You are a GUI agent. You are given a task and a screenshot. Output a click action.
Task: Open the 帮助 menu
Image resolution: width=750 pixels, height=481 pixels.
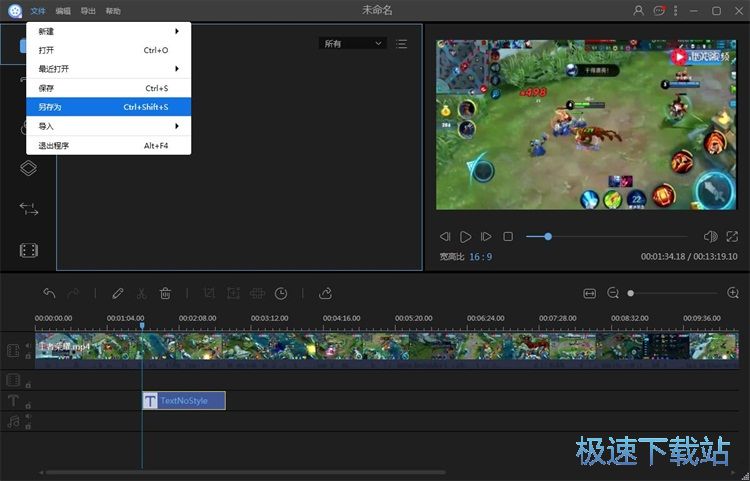click(113, 11)
